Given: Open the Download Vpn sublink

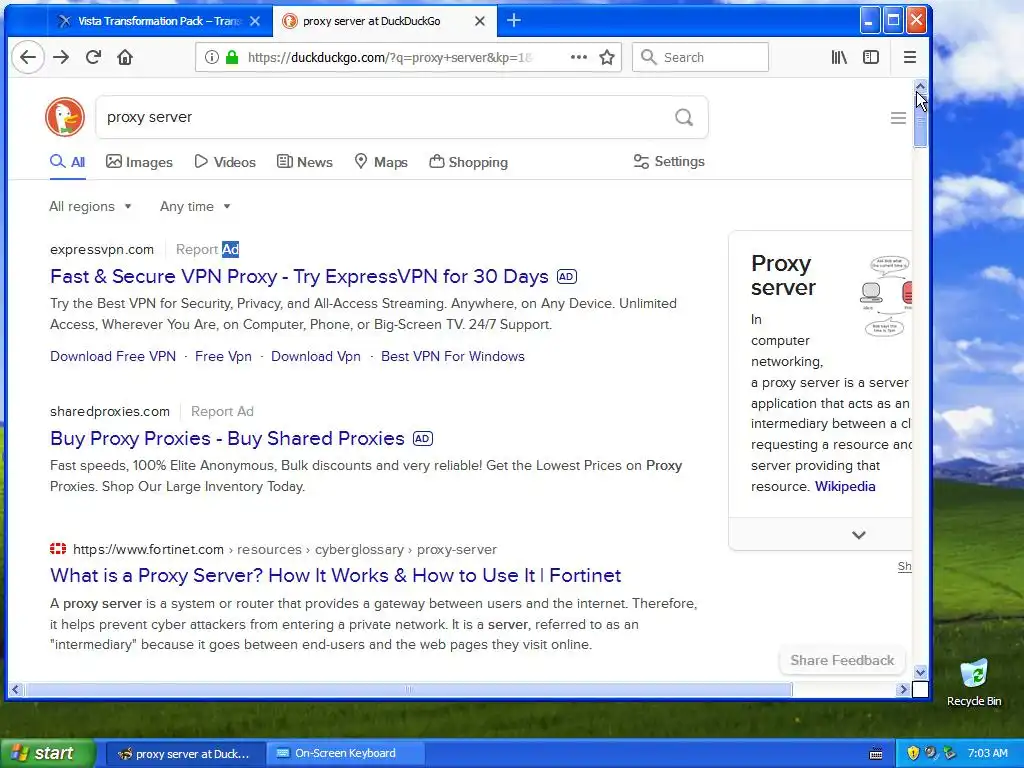Looking at the screenshot, I should point(315,357).
